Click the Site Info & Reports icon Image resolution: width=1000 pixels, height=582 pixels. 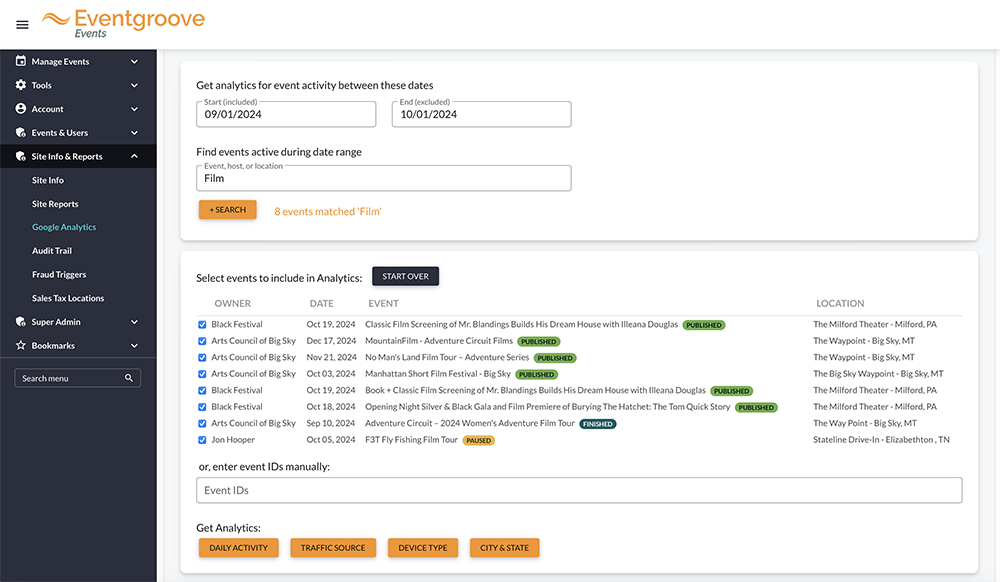(21, 156)
